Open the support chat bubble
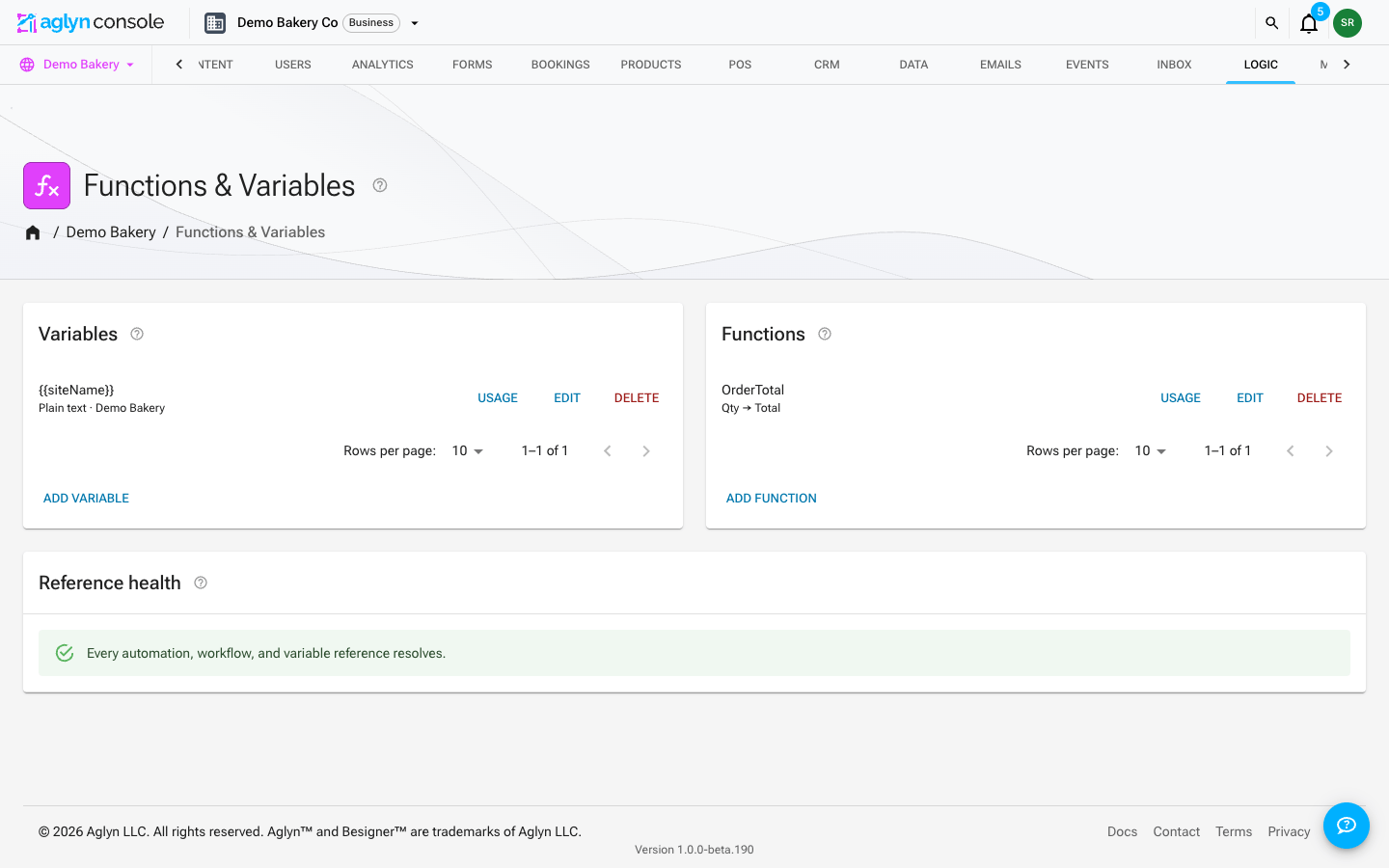Screen dimensions: 1389x868 tap(1347, 826)
